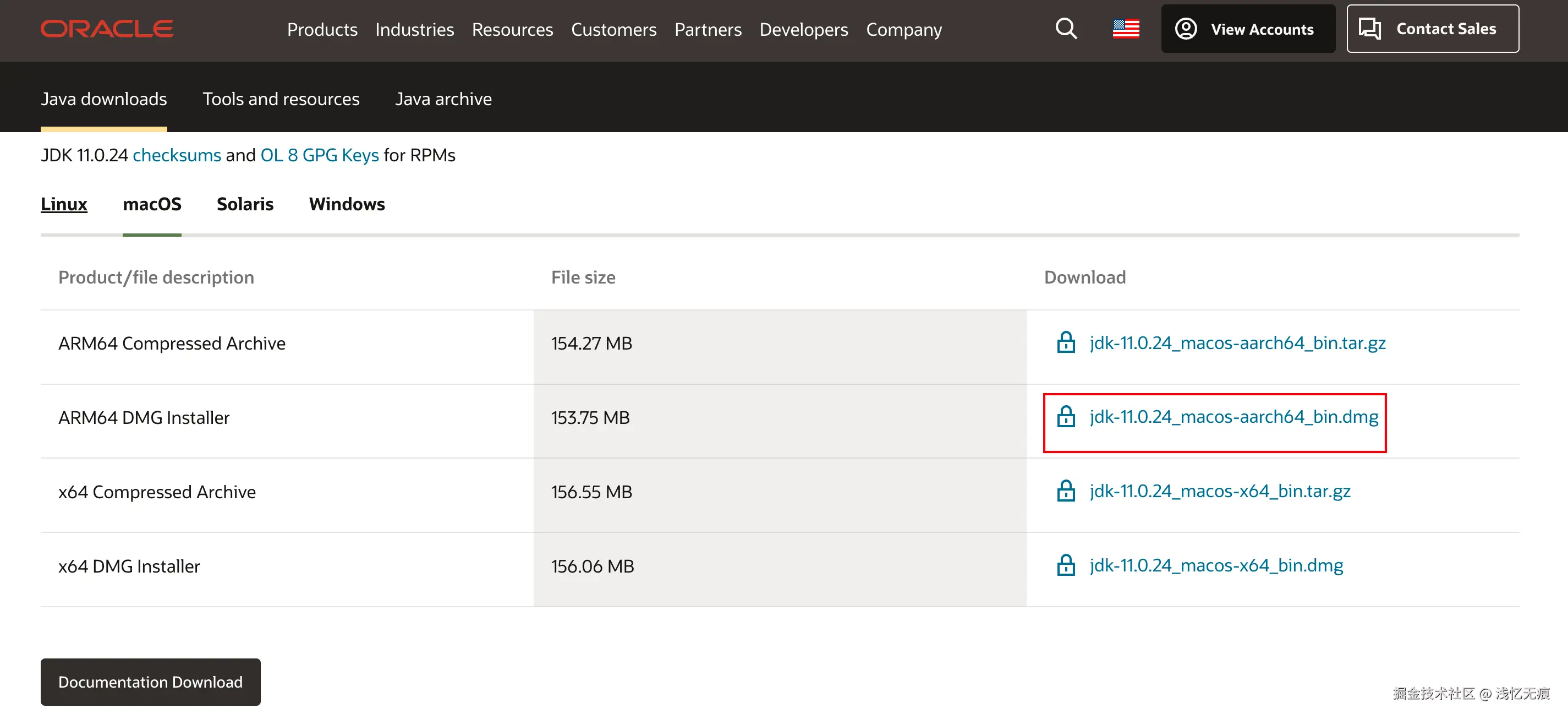Open the Developers navigation menu
The width and height of the screenshot is (1568, 719).
[803, 29]
